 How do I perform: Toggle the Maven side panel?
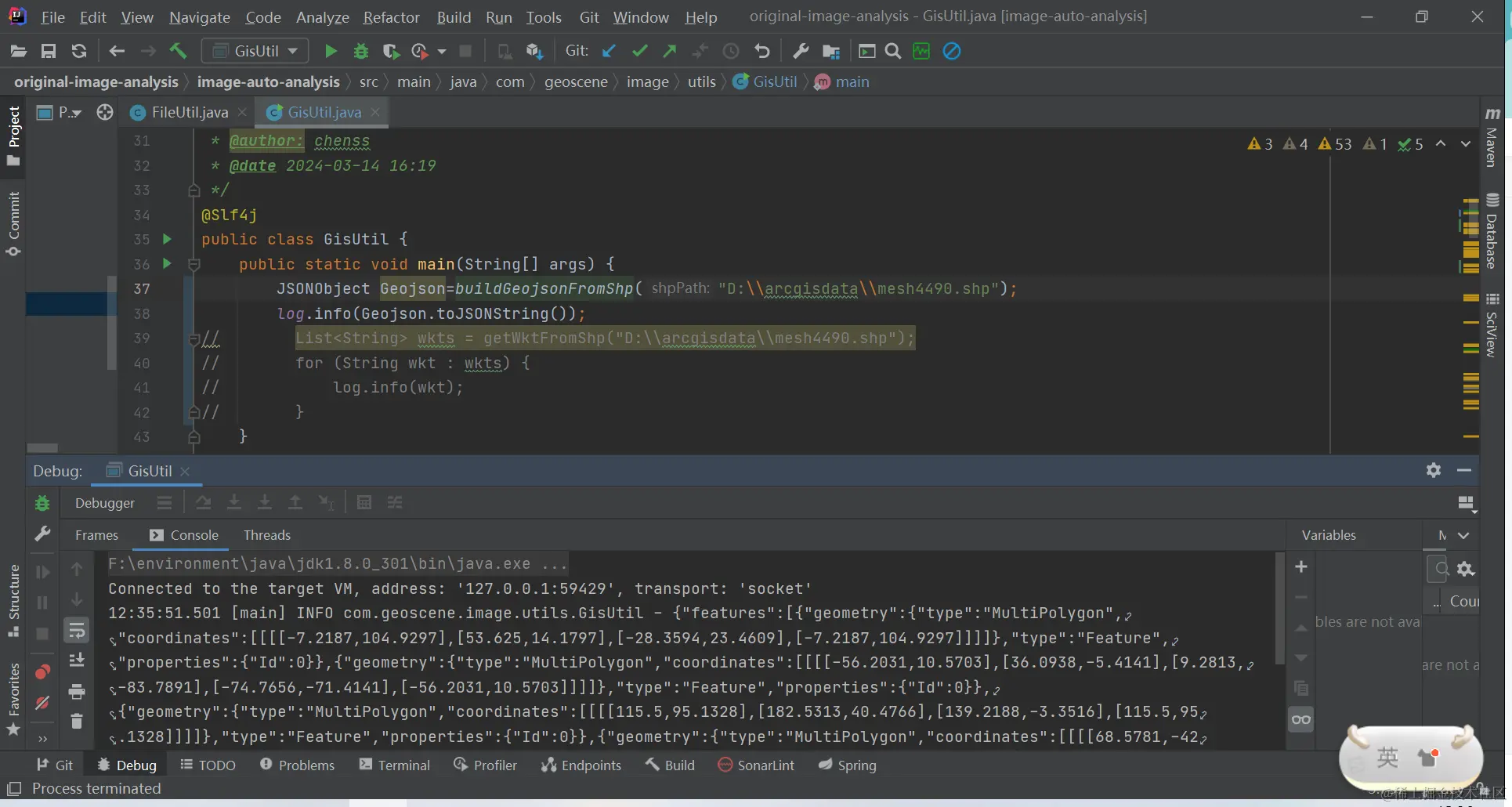pyautogui.click(x=1492, y=138)
